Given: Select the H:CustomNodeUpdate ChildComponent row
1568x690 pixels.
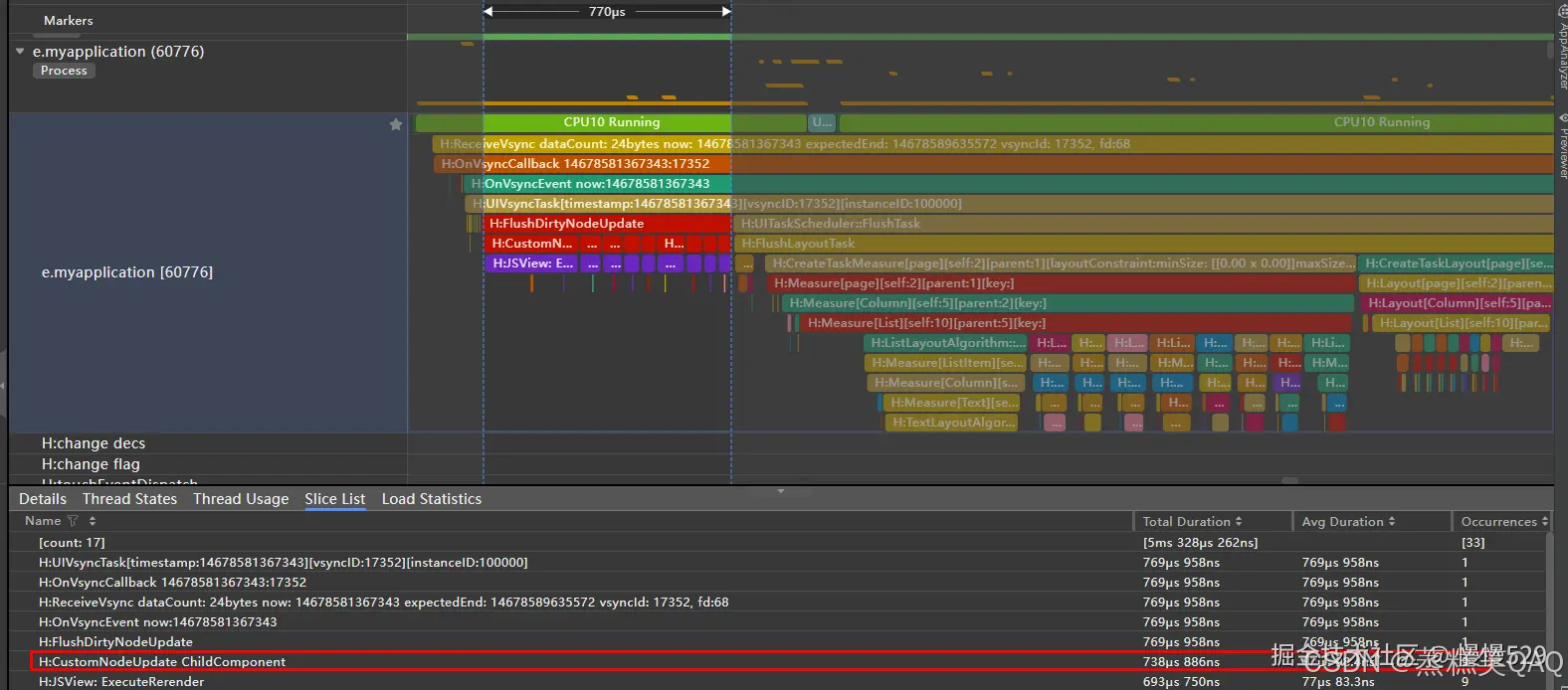Looking at the screenshot, I should [779, 662].
